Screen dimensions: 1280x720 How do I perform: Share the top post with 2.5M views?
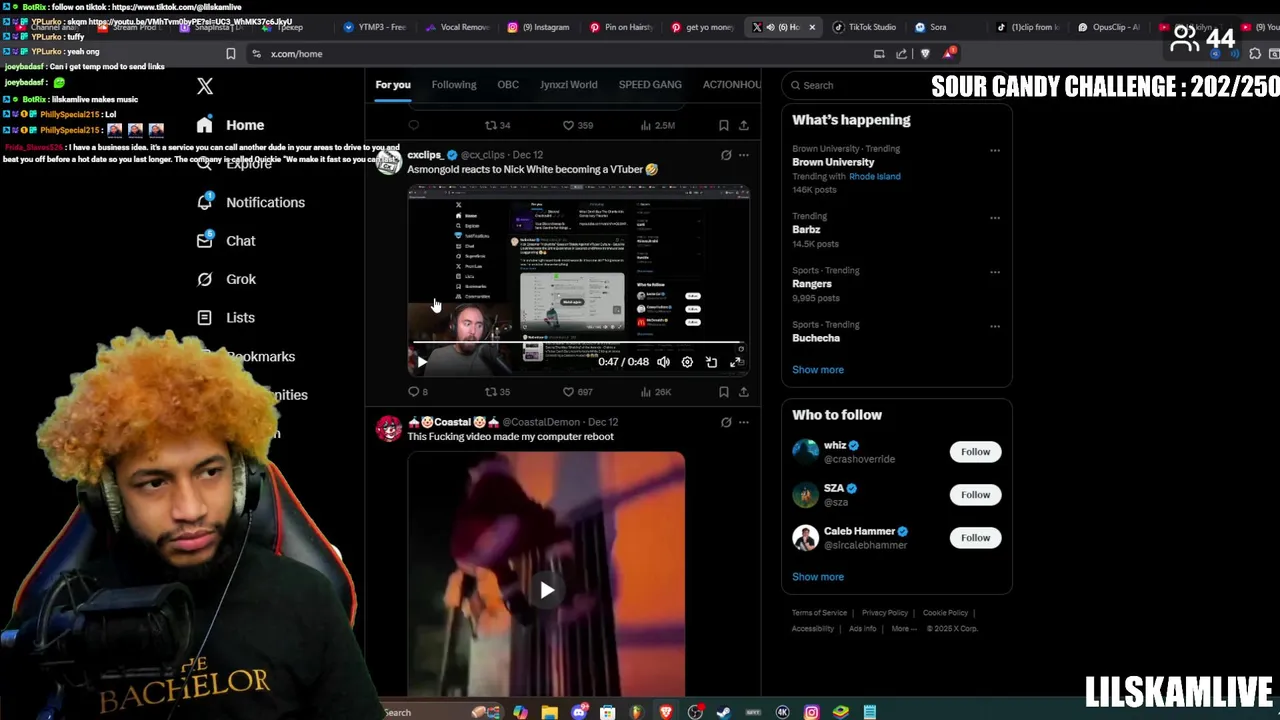click(x=743, y=125)
